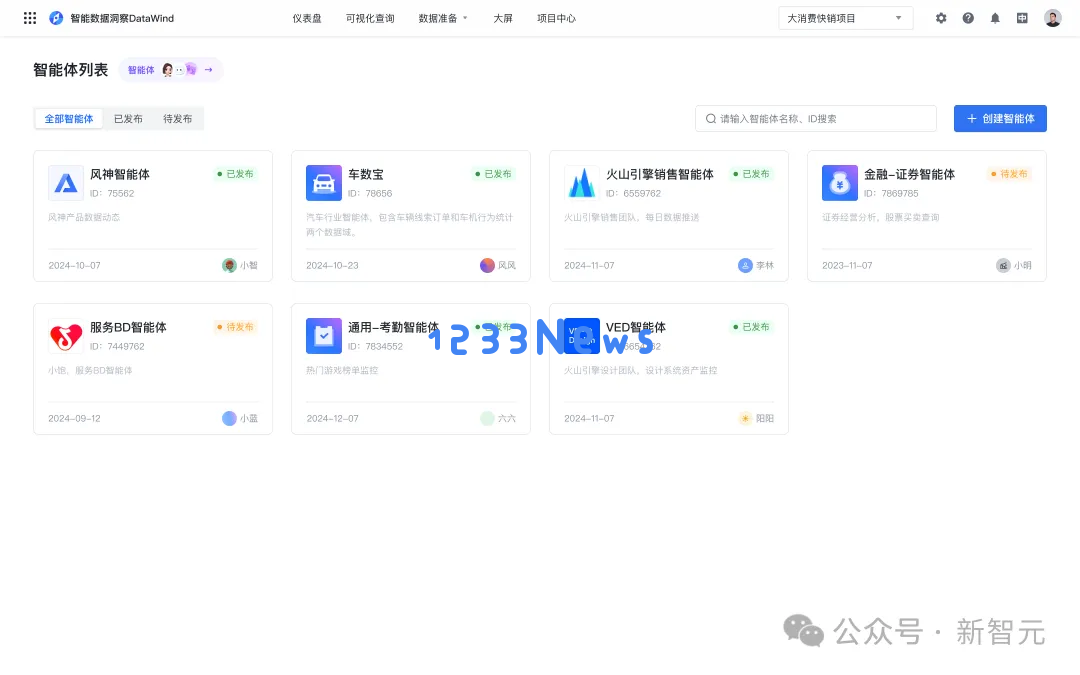Open the 车数宝 card title
Screen dimensions: 1080x675
coord(366,174)
